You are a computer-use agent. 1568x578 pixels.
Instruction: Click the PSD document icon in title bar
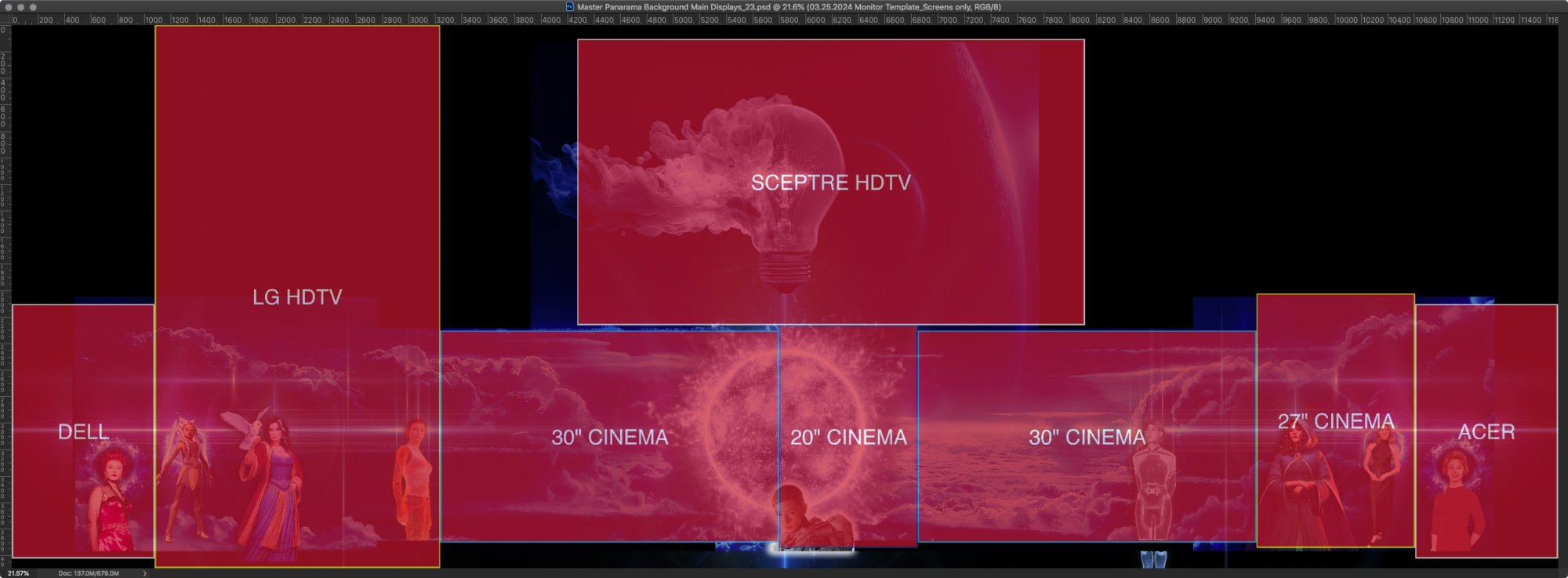point(570,6)
